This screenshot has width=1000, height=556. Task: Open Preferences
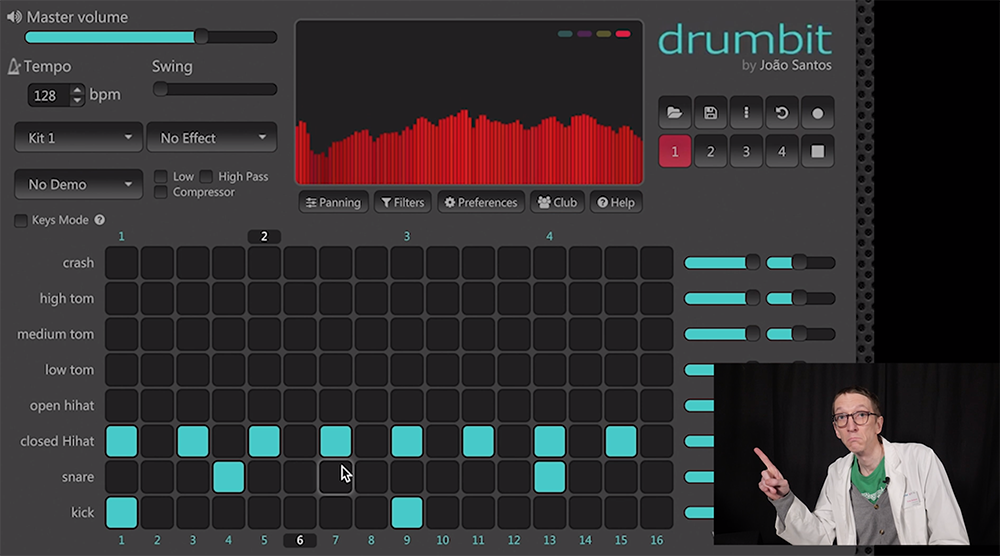click(x=481, y=202)
